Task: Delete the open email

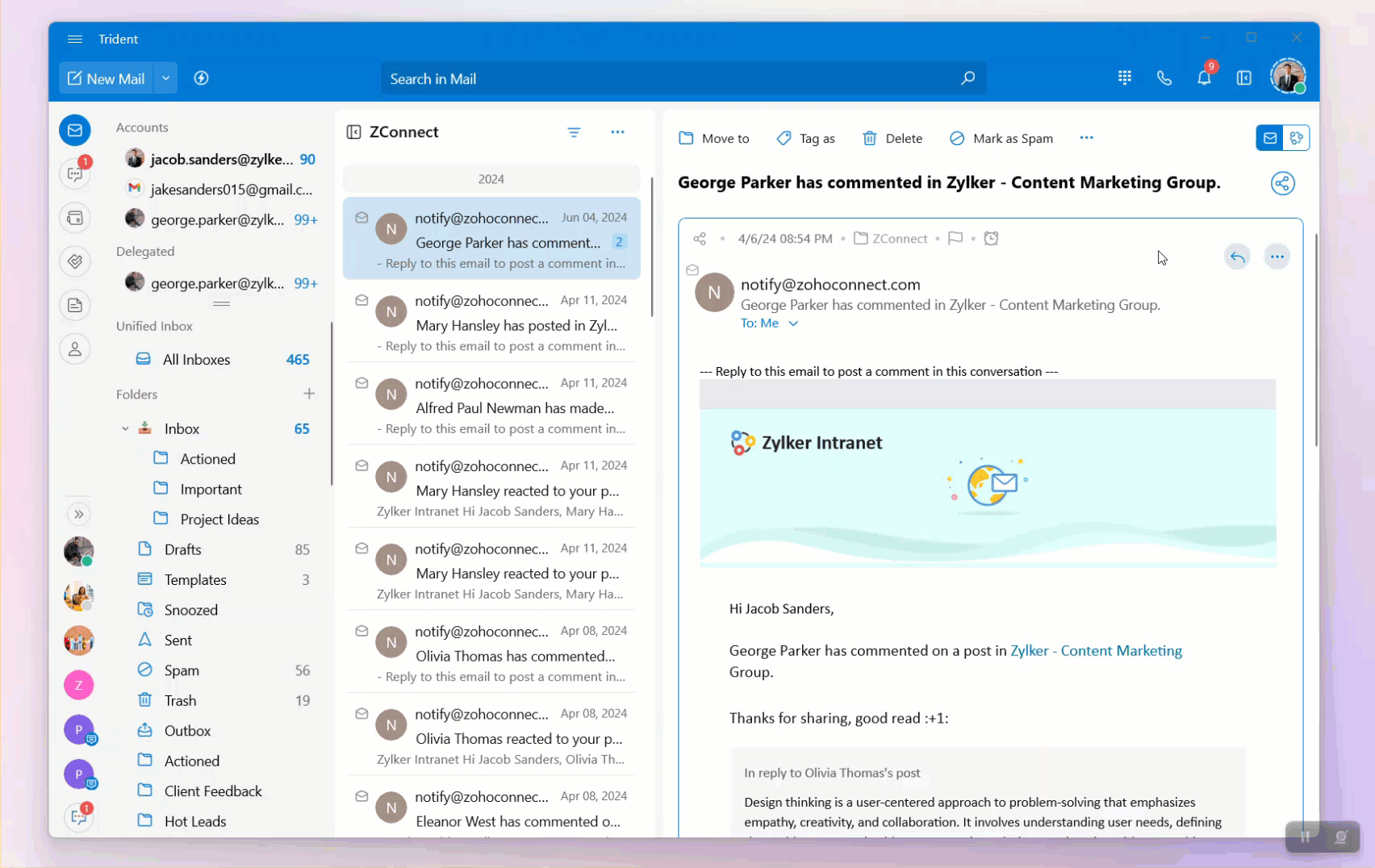Action: point(892,138)
